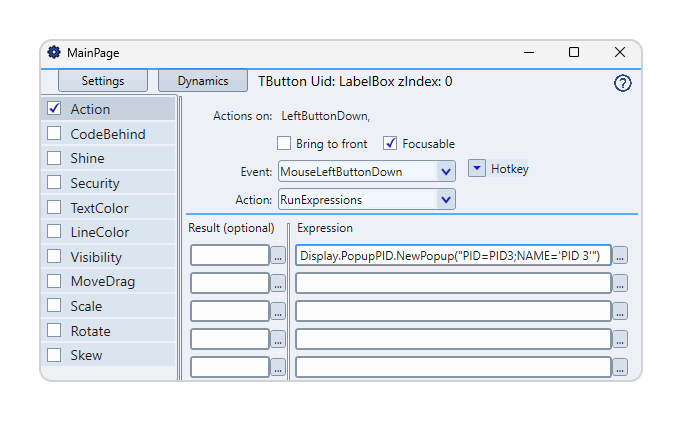
Task: Open the Action RunExpressions dropdown
Action: click(x=446, y=200)
